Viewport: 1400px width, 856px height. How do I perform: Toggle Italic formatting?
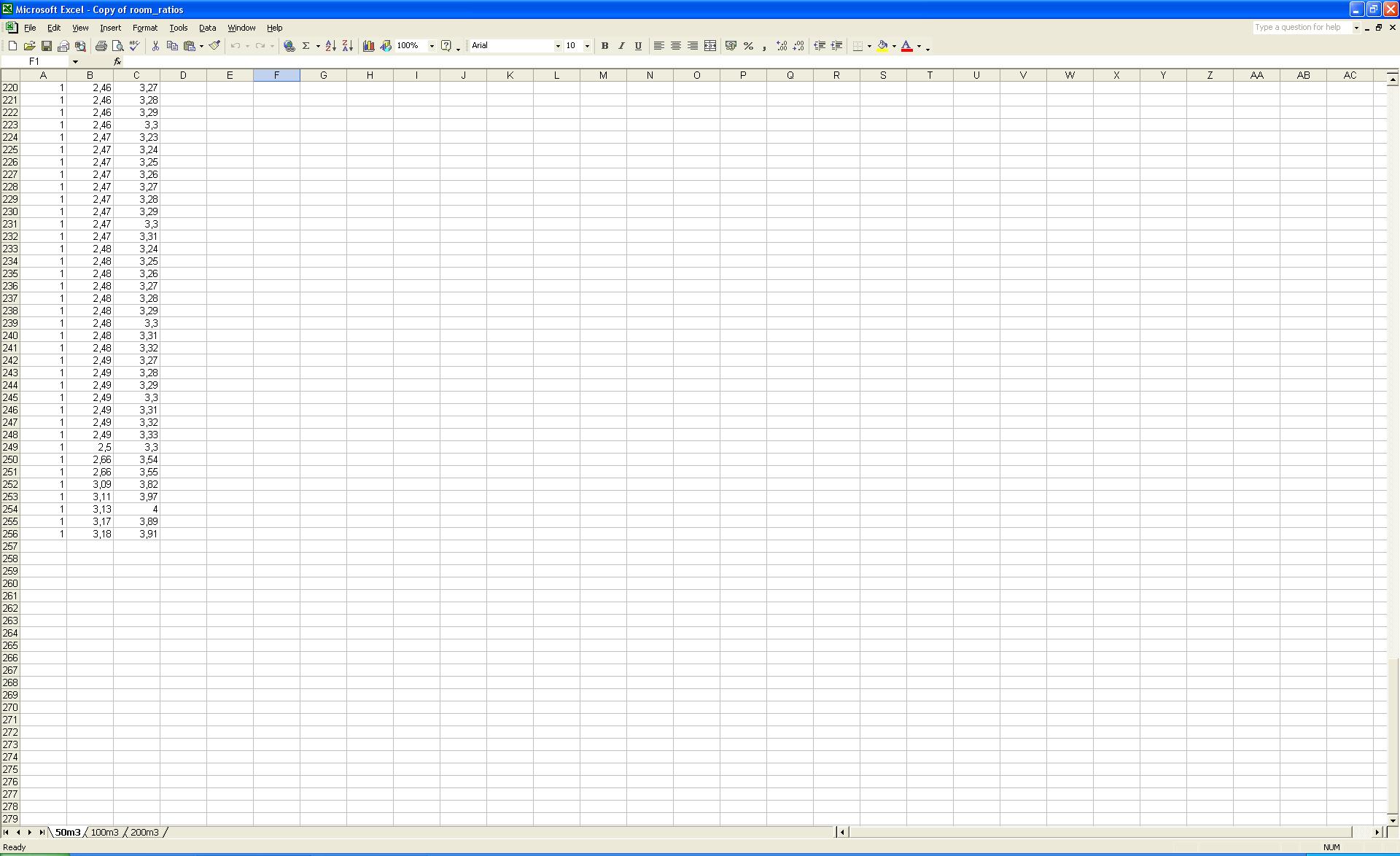(621, 46)
